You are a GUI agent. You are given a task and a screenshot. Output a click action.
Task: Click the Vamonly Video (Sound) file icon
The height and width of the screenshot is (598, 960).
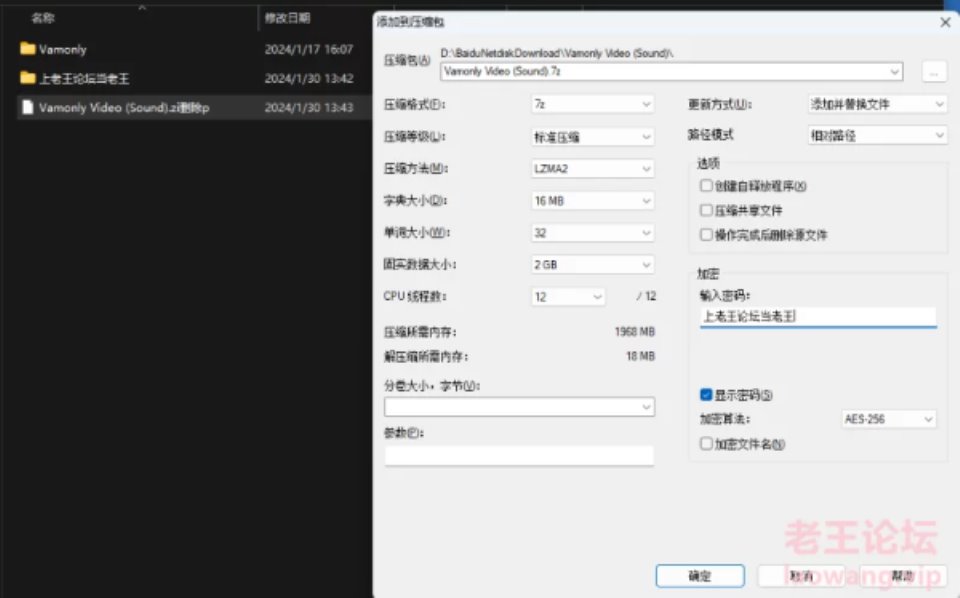[28, 107]
